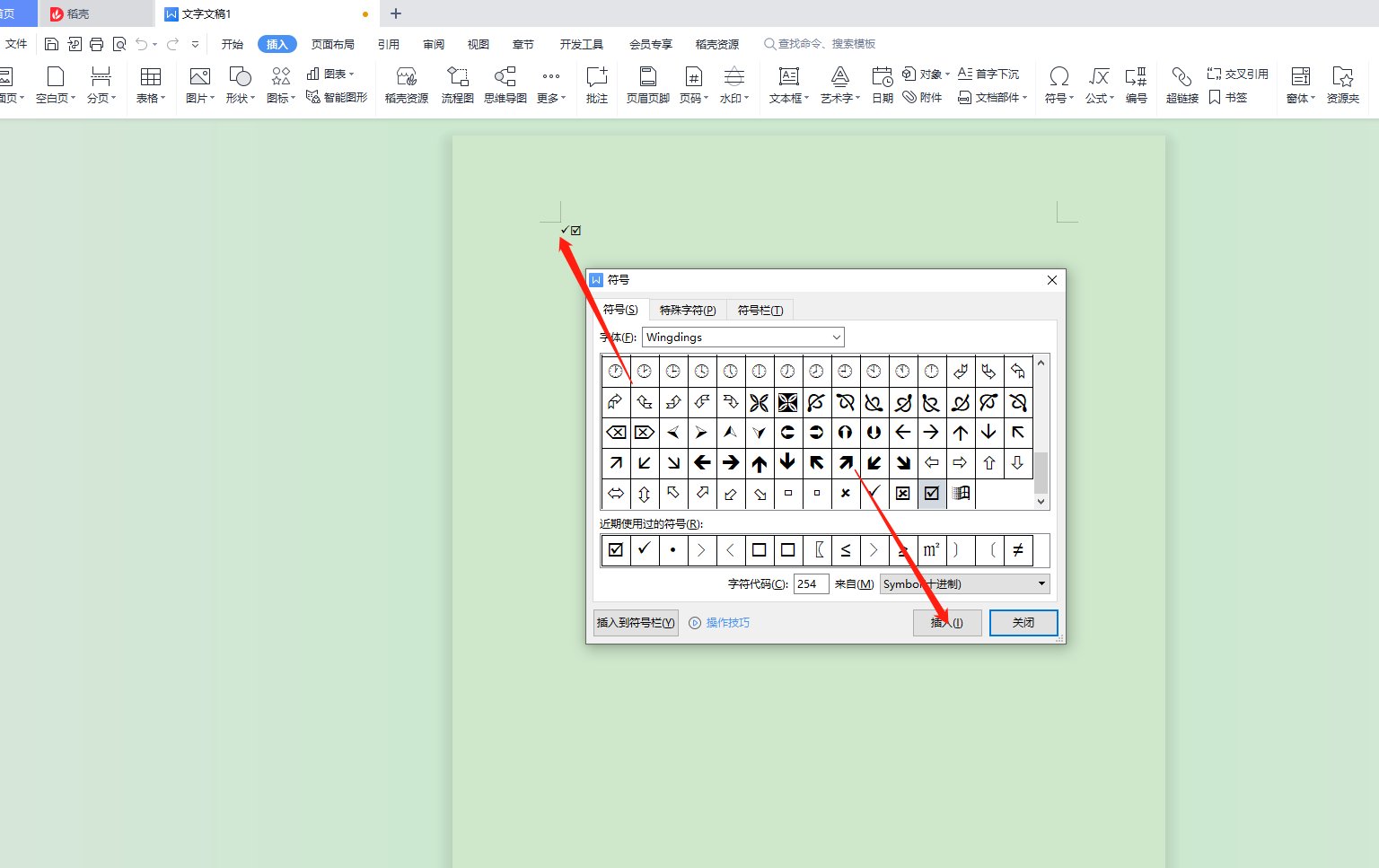Open the 操作技巧 tips link
Image resolution: width=1379 pixels, height=868 pixels.
click(x=720, y=622)
